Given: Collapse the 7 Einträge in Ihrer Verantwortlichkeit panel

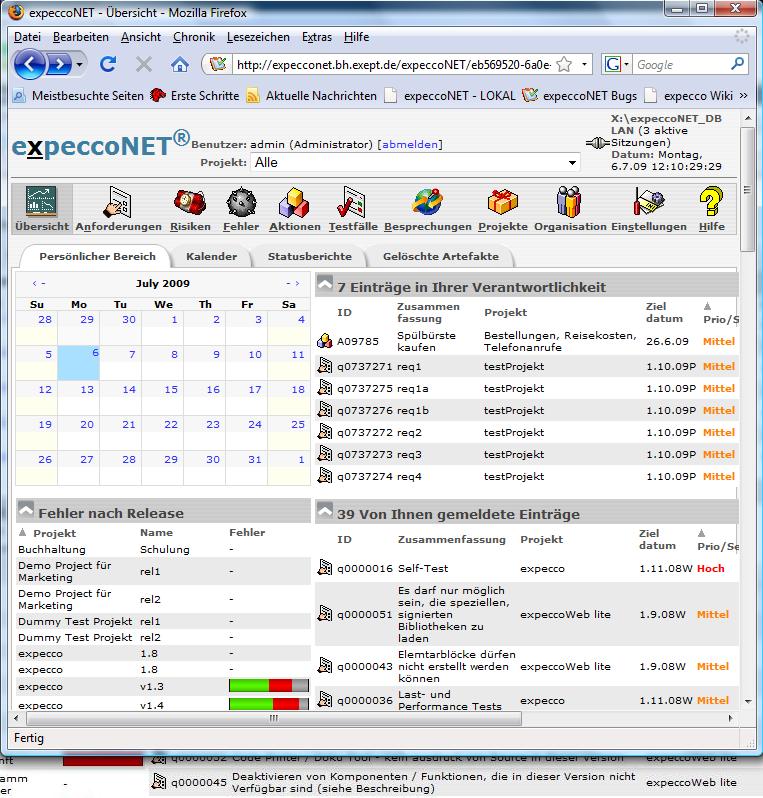Looking at the screenshot, I should 325,286.
